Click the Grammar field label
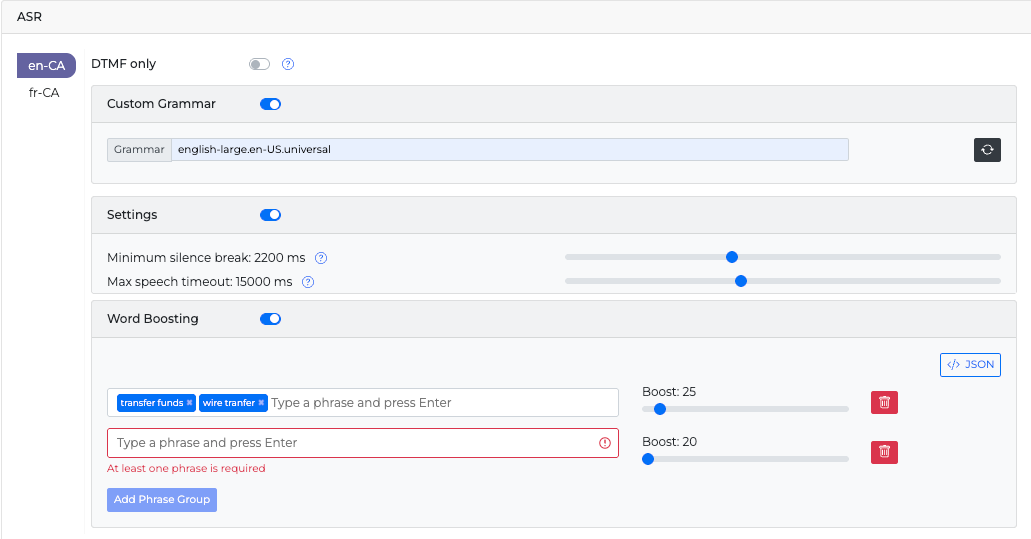The height and width of the screenshot is (539, 1031). (139, 150)
